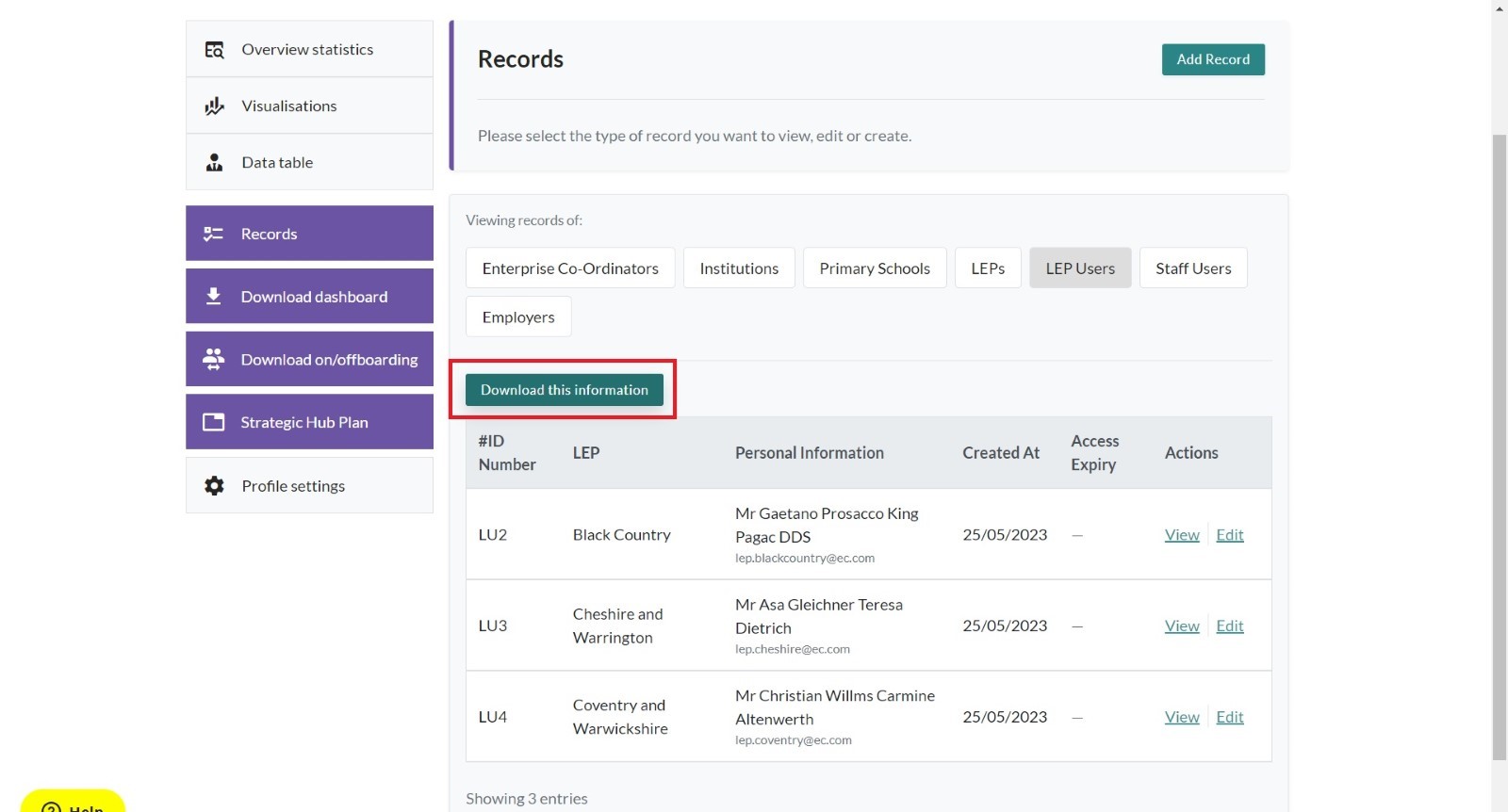The image size is (1508, 812).
Task: Click Download this information button
Action: click(x=565, y=390)
